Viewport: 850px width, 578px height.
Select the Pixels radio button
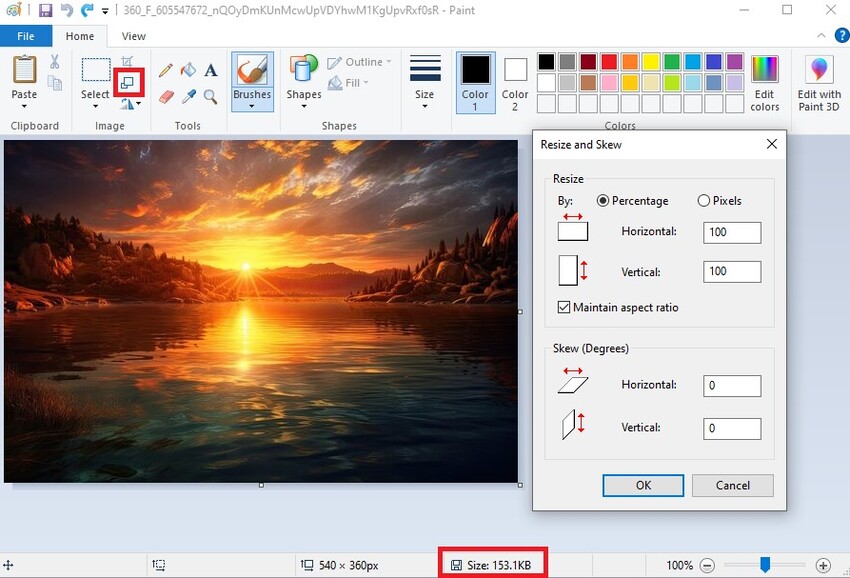click(x=704, y=201)
